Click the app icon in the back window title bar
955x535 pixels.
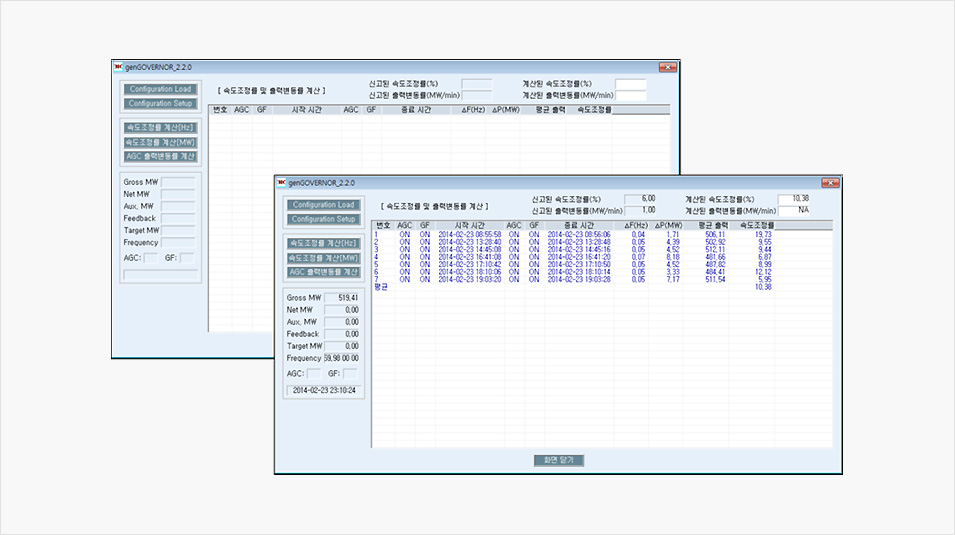(118, 67)
